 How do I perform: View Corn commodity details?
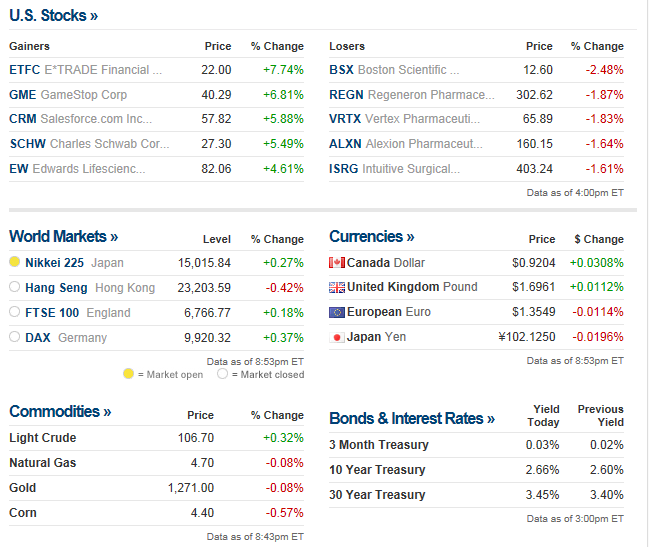[23, 513]
